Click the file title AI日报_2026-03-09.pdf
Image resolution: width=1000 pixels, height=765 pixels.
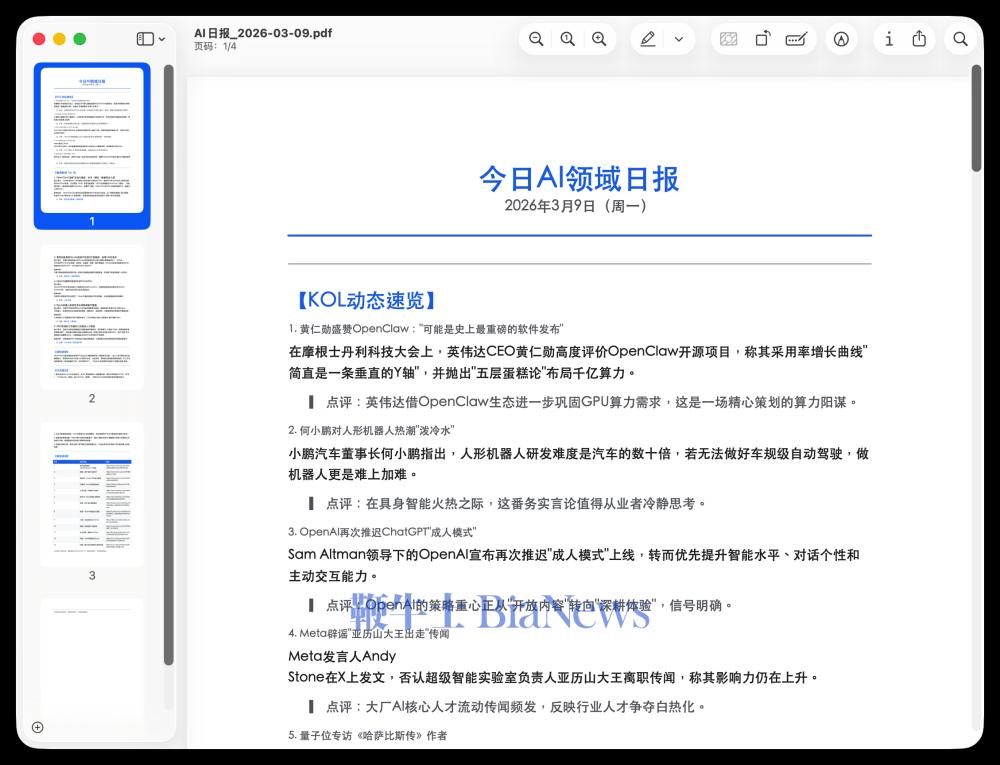pyautogui.click(x=263, y=32)
